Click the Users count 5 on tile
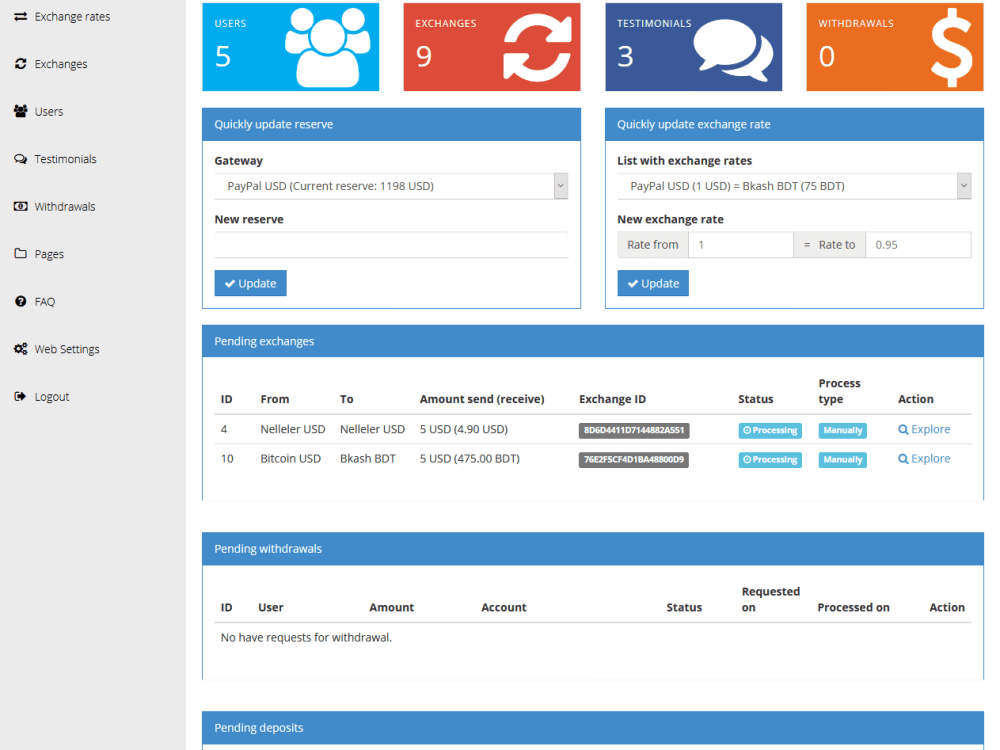This screenshot has height=750, width=1000. (223, 56)
